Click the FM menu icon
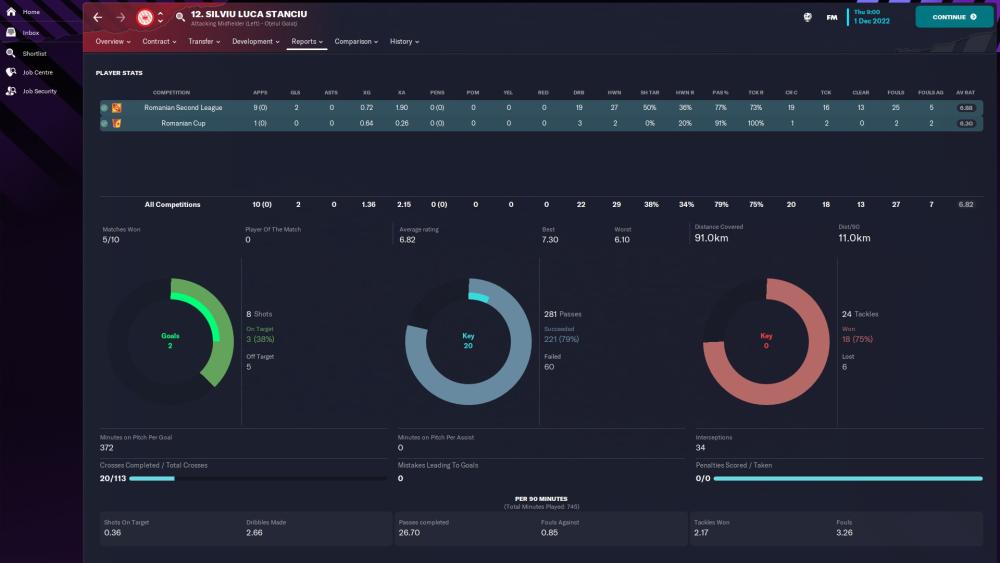Image resolution: width=1000 pixels, height=563 pixels. 831,17
